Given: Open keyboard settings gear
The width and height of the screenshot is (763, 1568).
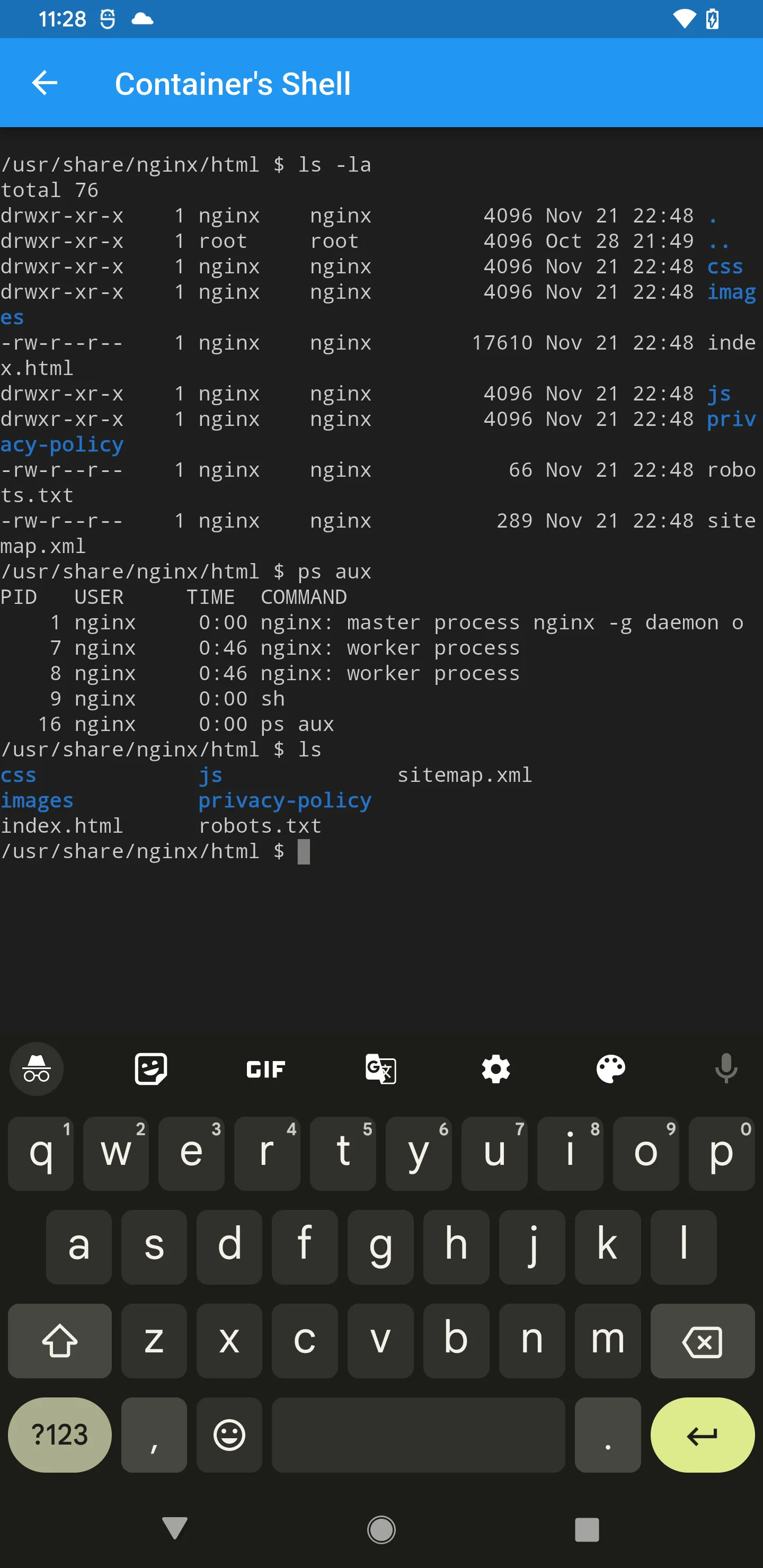Looking at the screenshot, I should coord(495,1069).
